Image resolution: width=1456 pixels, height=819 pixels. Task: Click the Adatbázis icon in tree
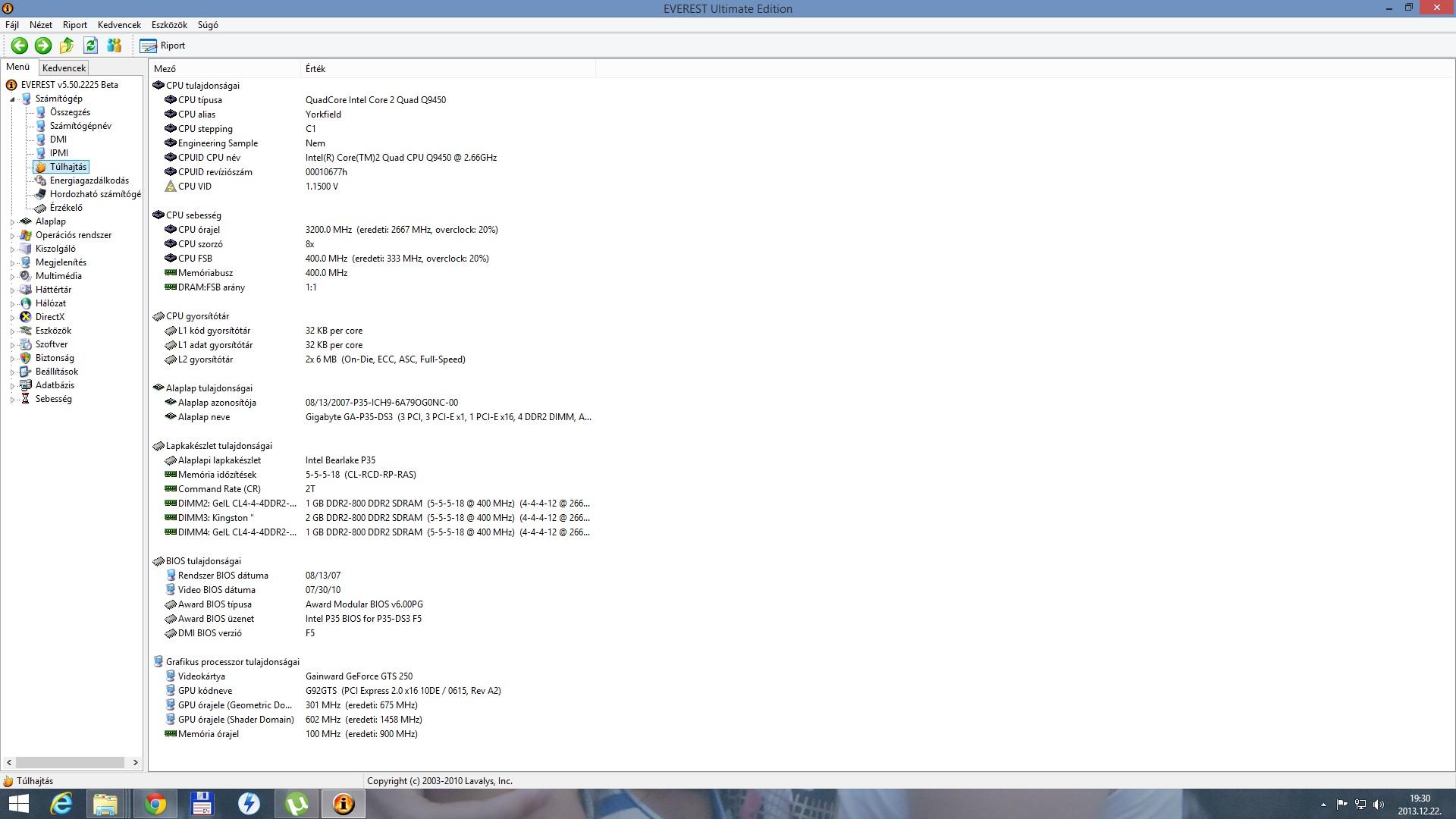click(26, 385)
